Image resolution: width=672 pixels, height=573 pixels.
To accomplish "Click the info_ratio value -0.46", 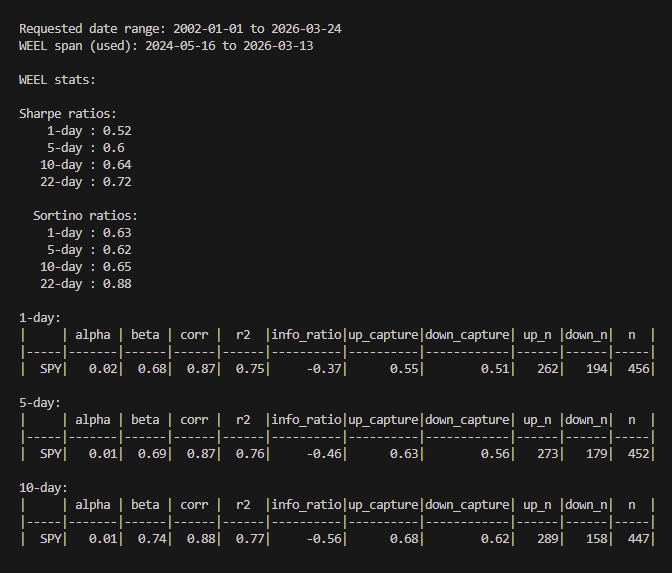I will coord(324,453).
